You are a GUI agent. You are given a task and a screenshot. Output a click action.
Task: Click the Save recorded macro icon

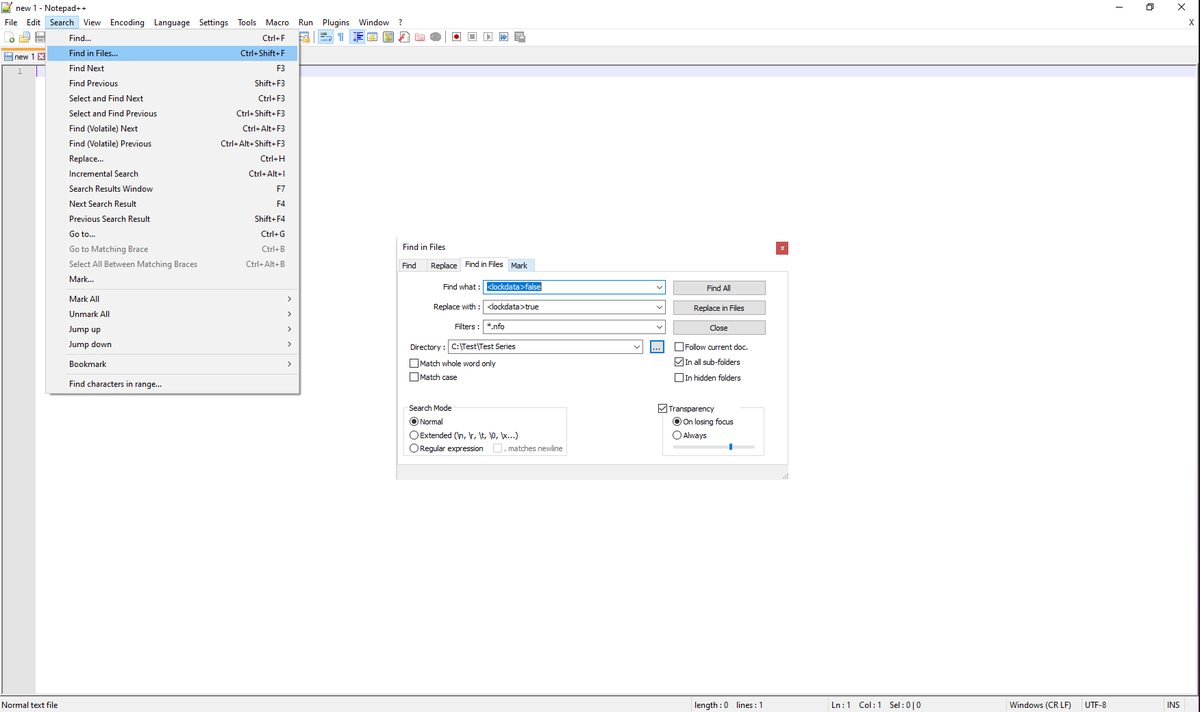520,37
